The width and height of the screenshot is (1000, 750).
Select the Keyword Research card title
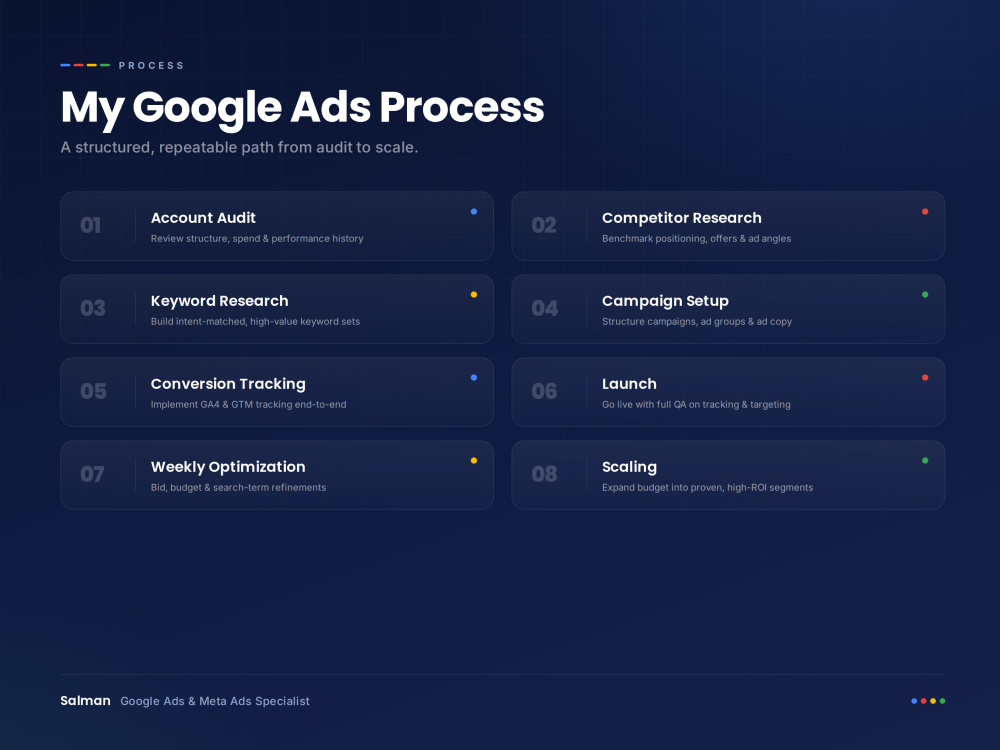219,301
